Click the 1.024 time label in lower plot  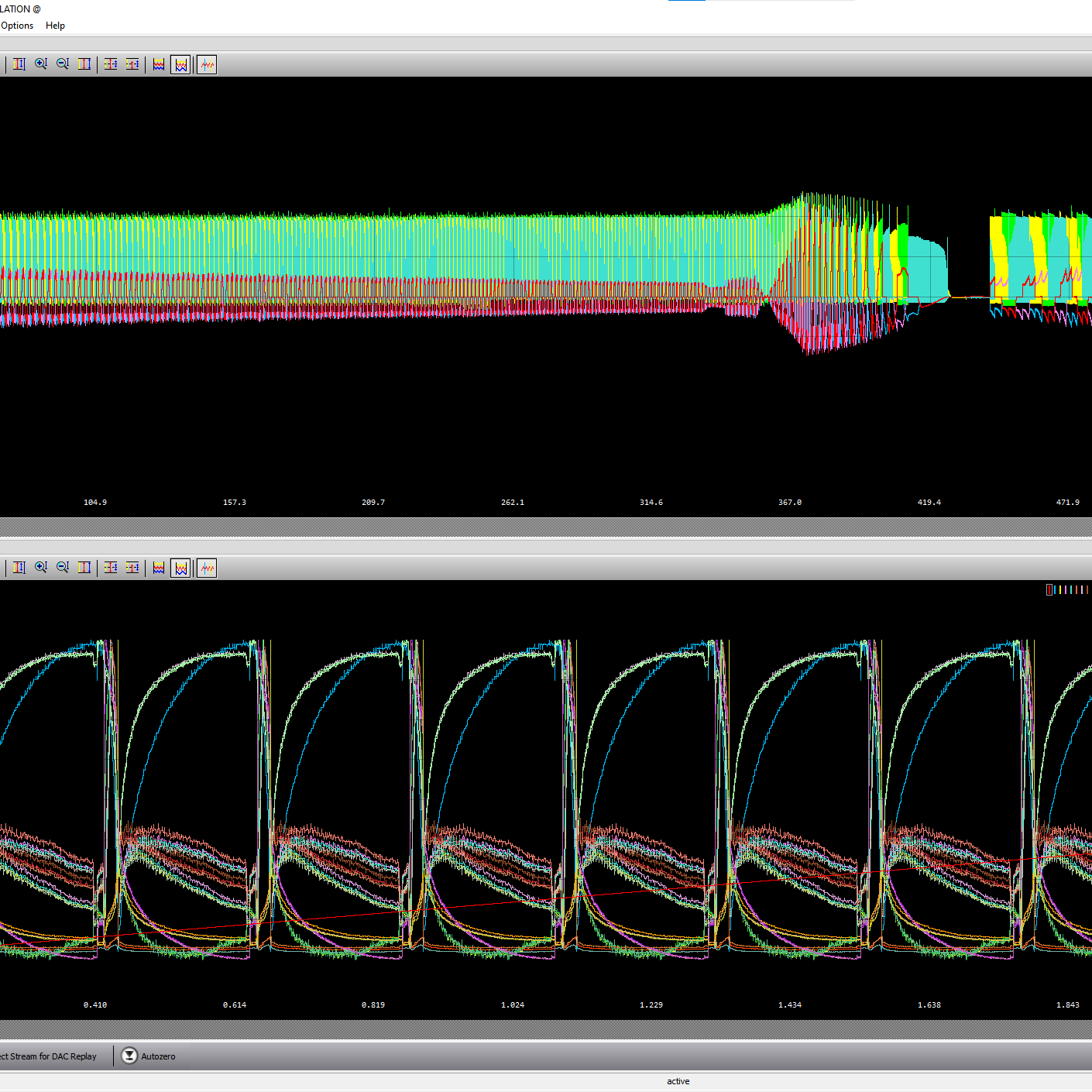[x=513, y=1005]
